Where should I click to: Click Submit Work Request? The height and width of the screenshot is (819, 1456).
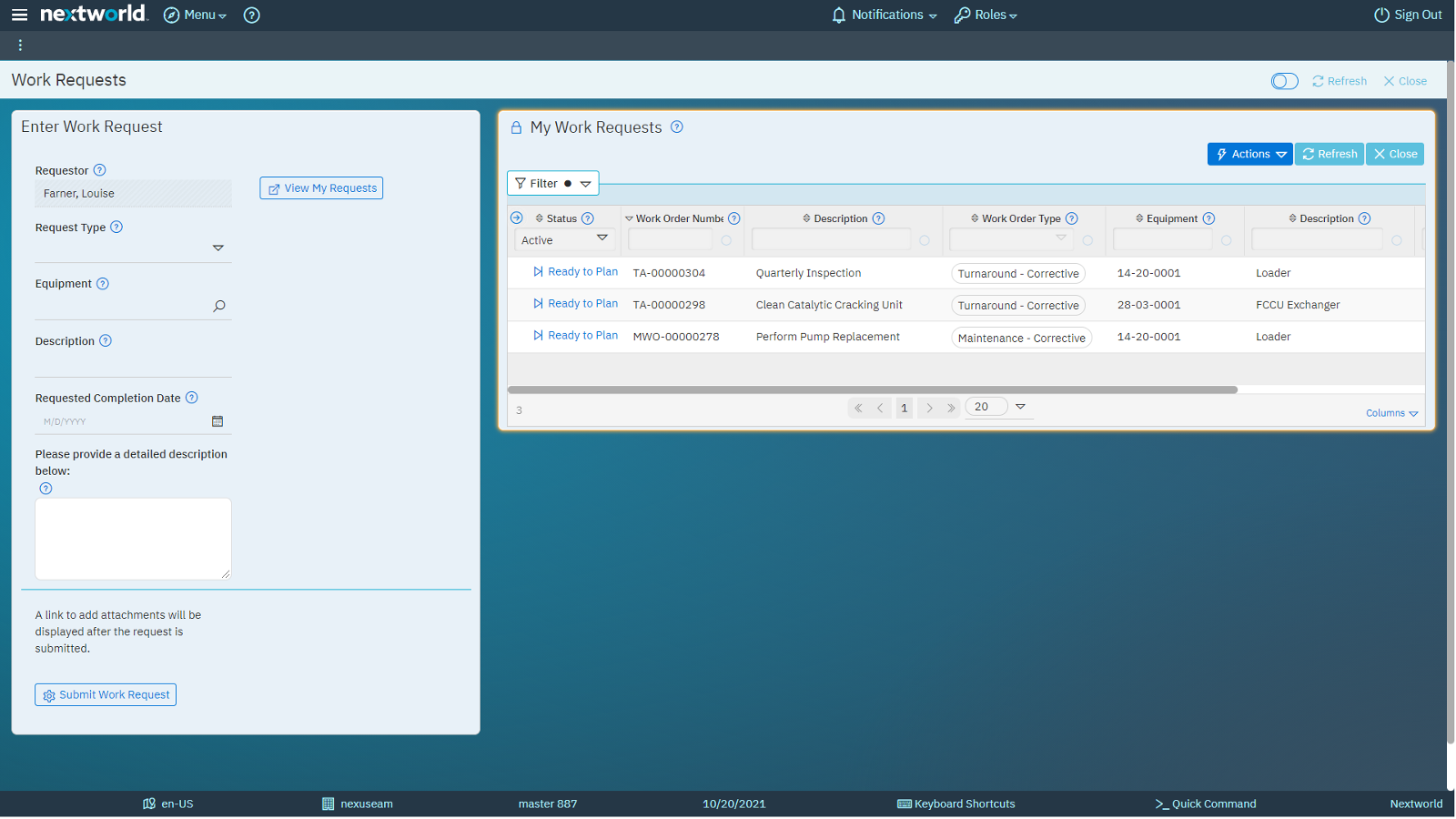click(x=105, y=694)
